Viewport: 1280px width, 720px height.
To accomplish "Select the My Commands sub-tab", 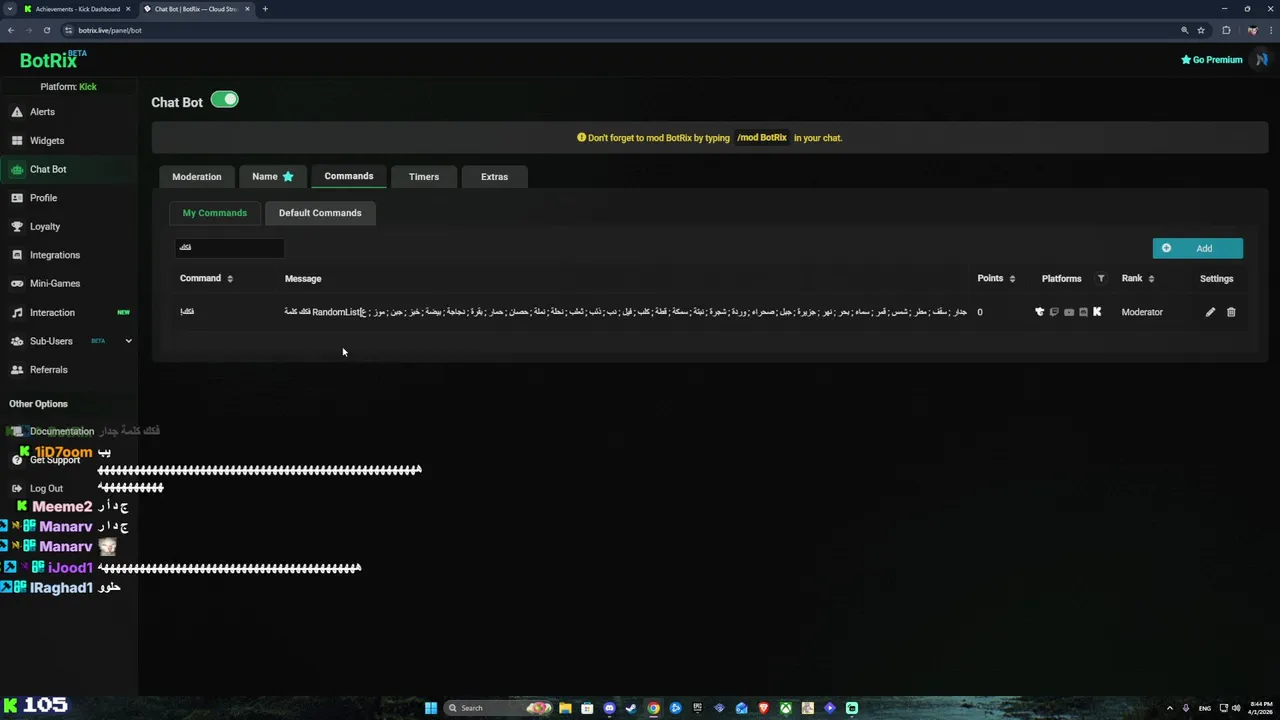I will [215, 213].
